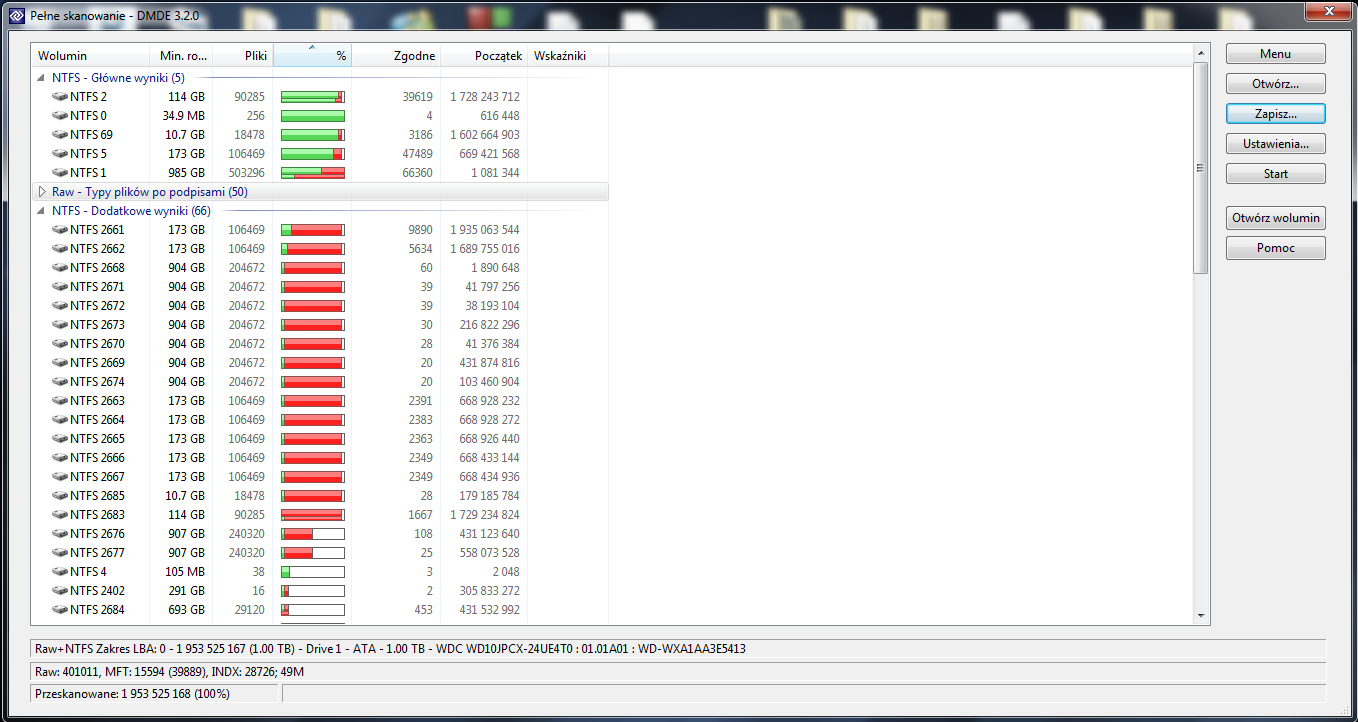Select the volume icon for NTFS 2662
This screenshot has width=1358, height=722.
(60, 249)
